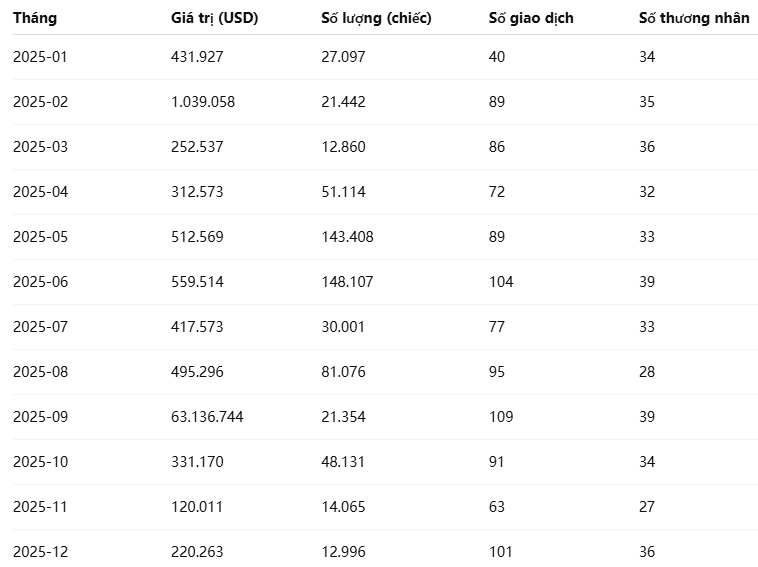Screen dimensions: 758x567
Task: Select the value cell 63.136.744
Action: point(207,417)
